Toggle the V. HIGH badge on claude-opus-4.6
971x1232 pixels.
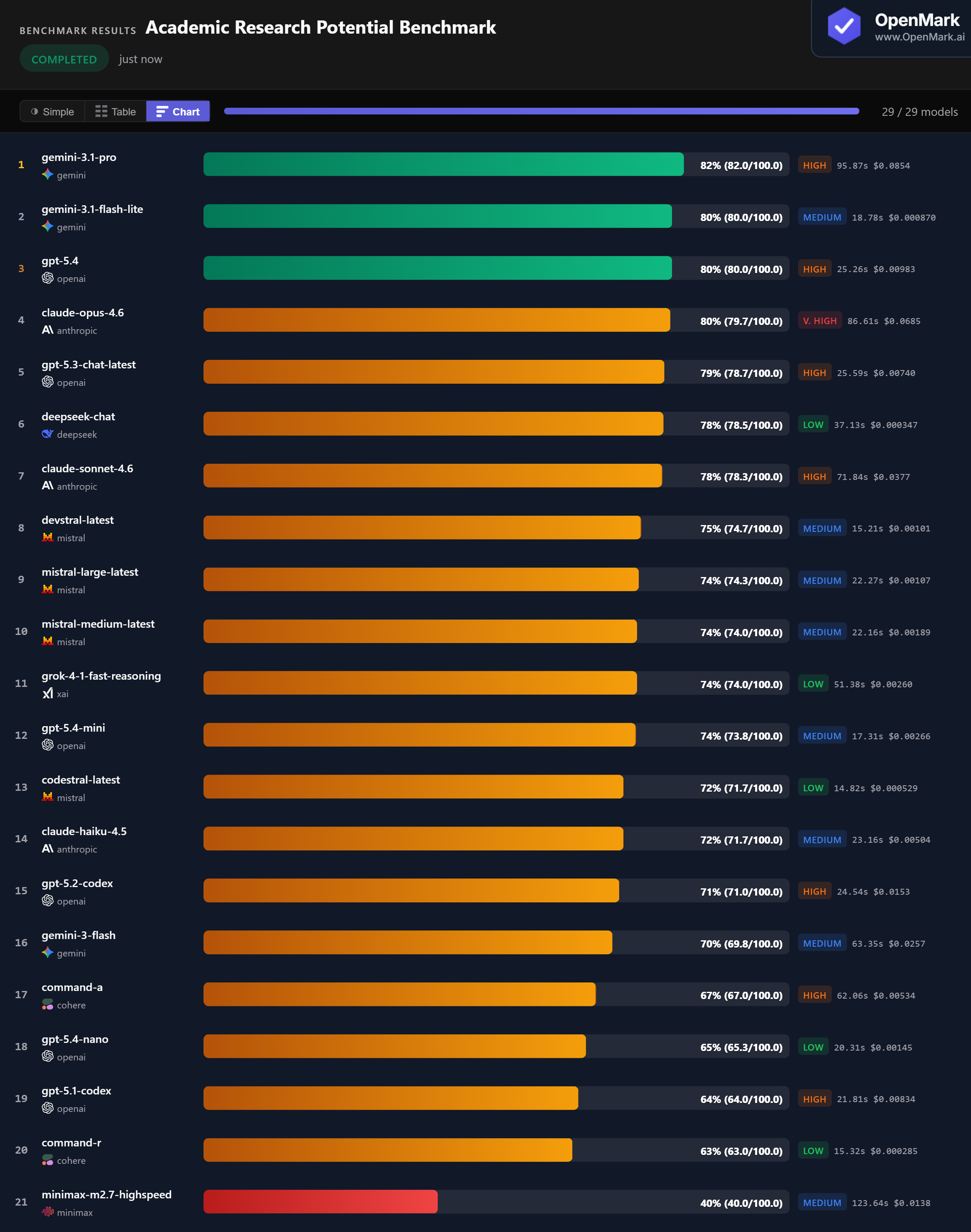[x=819, y=320]
